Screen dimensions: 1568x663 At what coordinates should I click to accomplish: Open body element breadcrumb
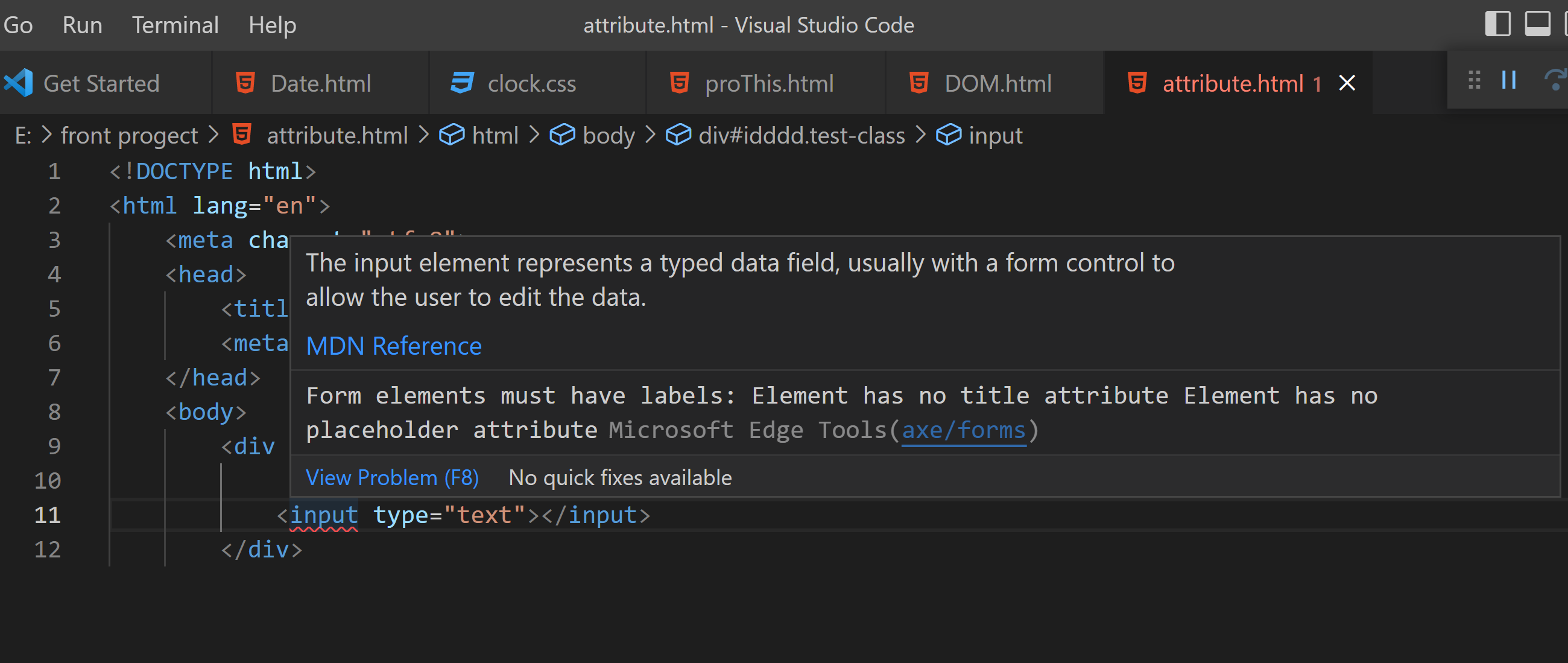point(609,135)
